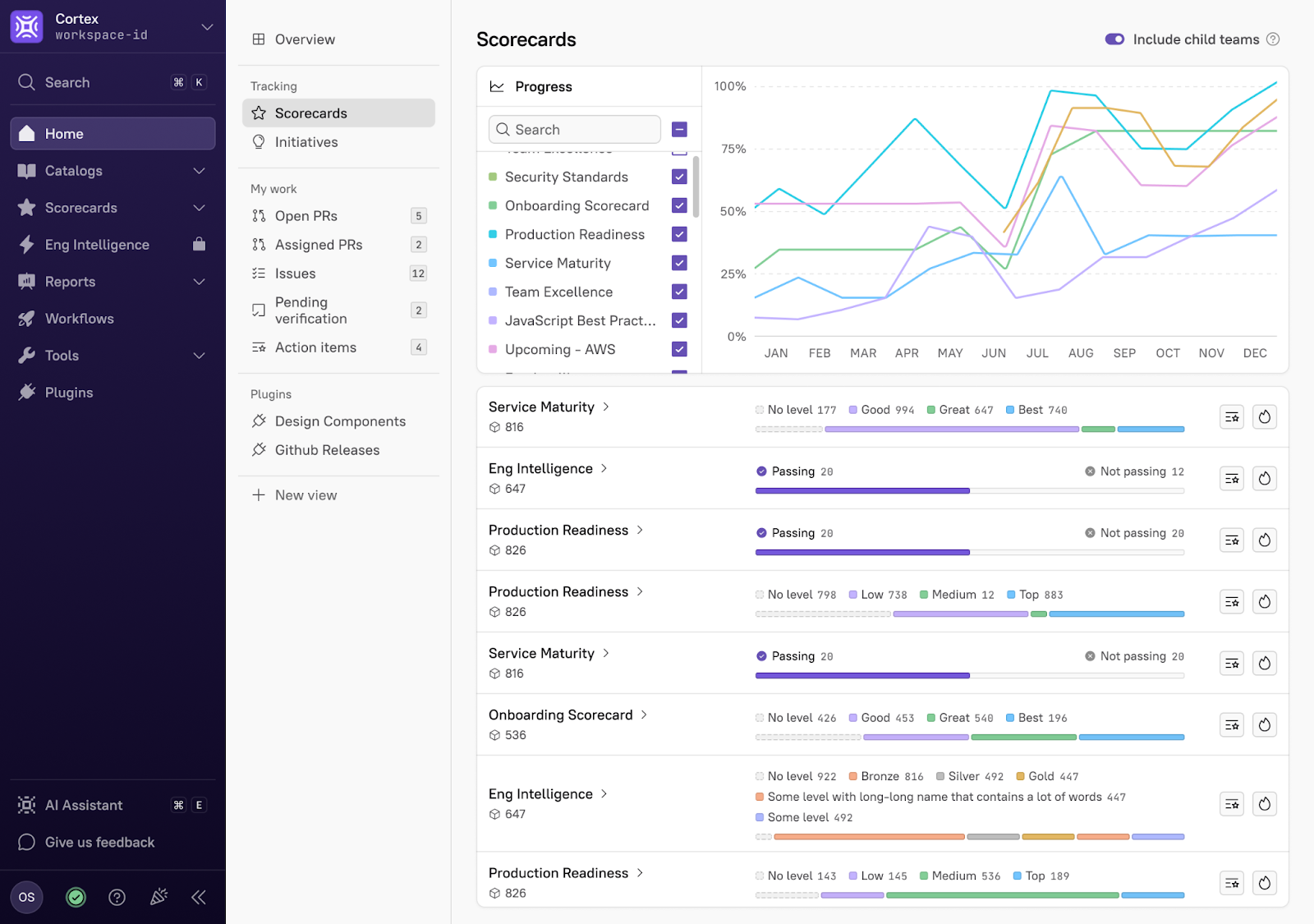Uncheck the Upcoming - AWS checkbox

(679, 349)
